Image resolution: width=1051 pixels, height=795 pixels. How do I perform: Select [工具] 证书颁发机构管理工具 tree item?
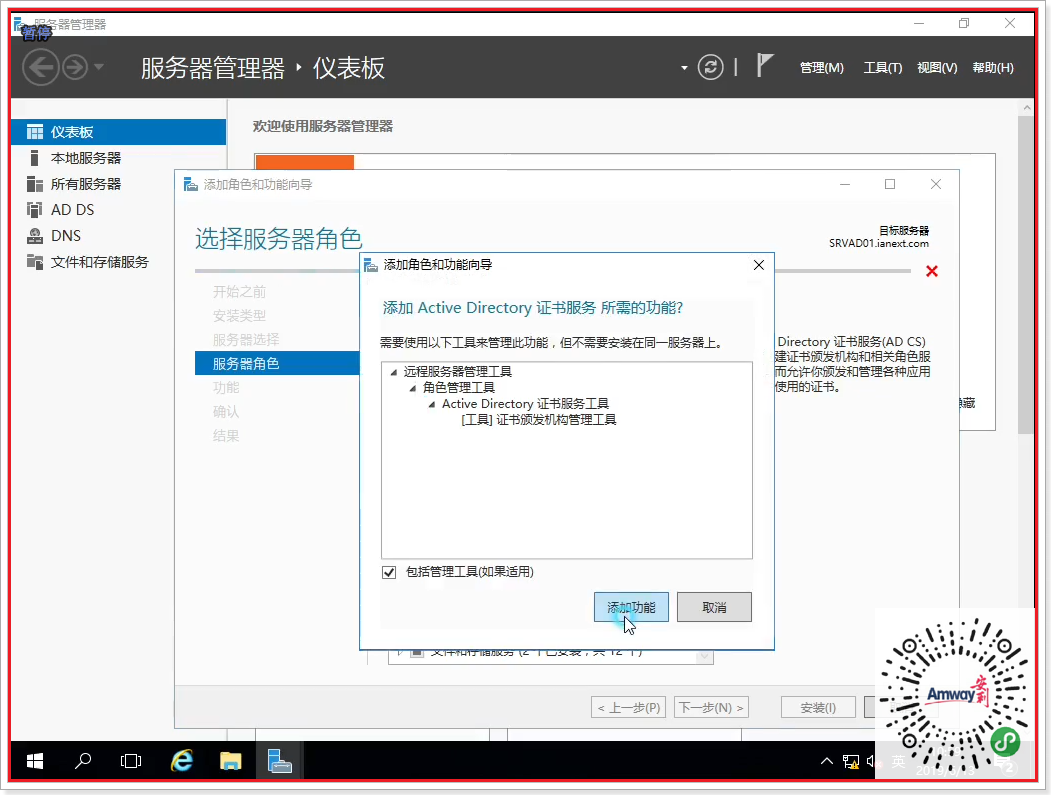[x=539, y=420]
